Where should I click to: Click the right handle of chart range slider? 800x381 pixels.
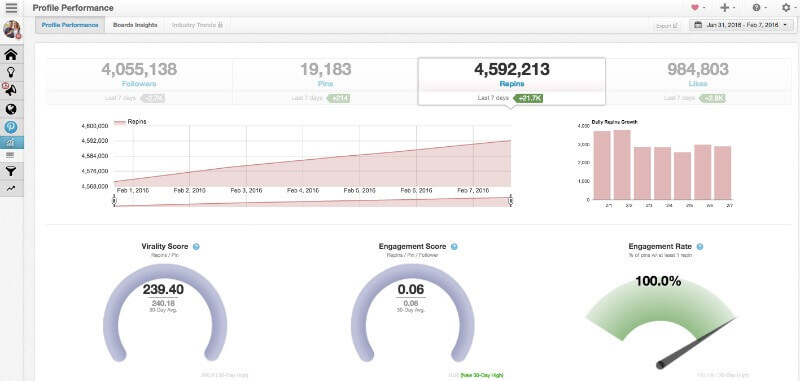click(510, 201)
